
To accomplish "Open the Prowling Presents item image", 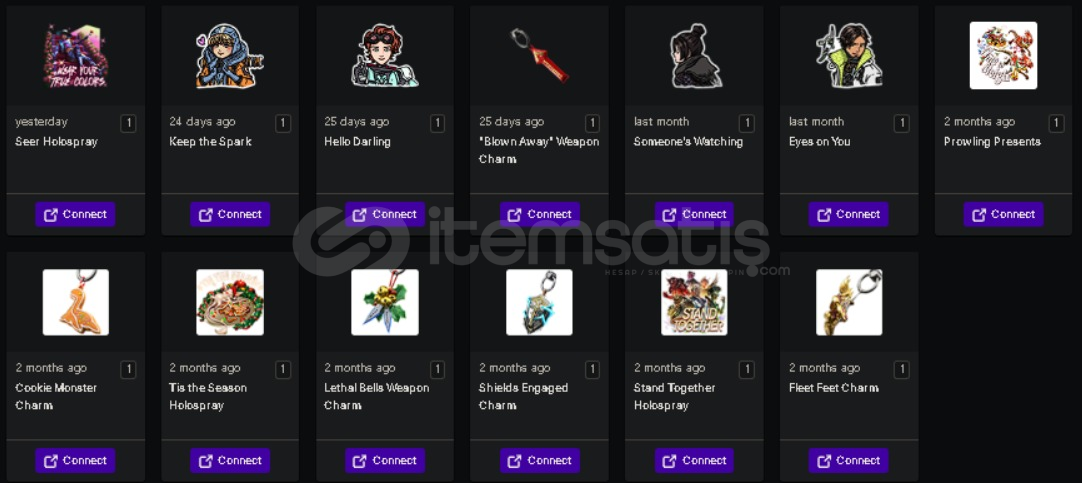I will pos(1003,56).
